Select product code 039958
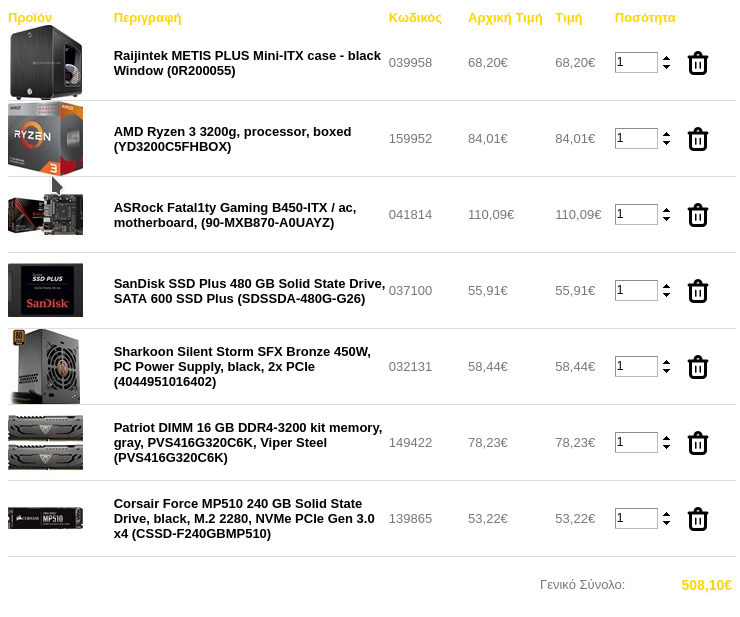This screenshot has width=740, height=617. (410, 63)
